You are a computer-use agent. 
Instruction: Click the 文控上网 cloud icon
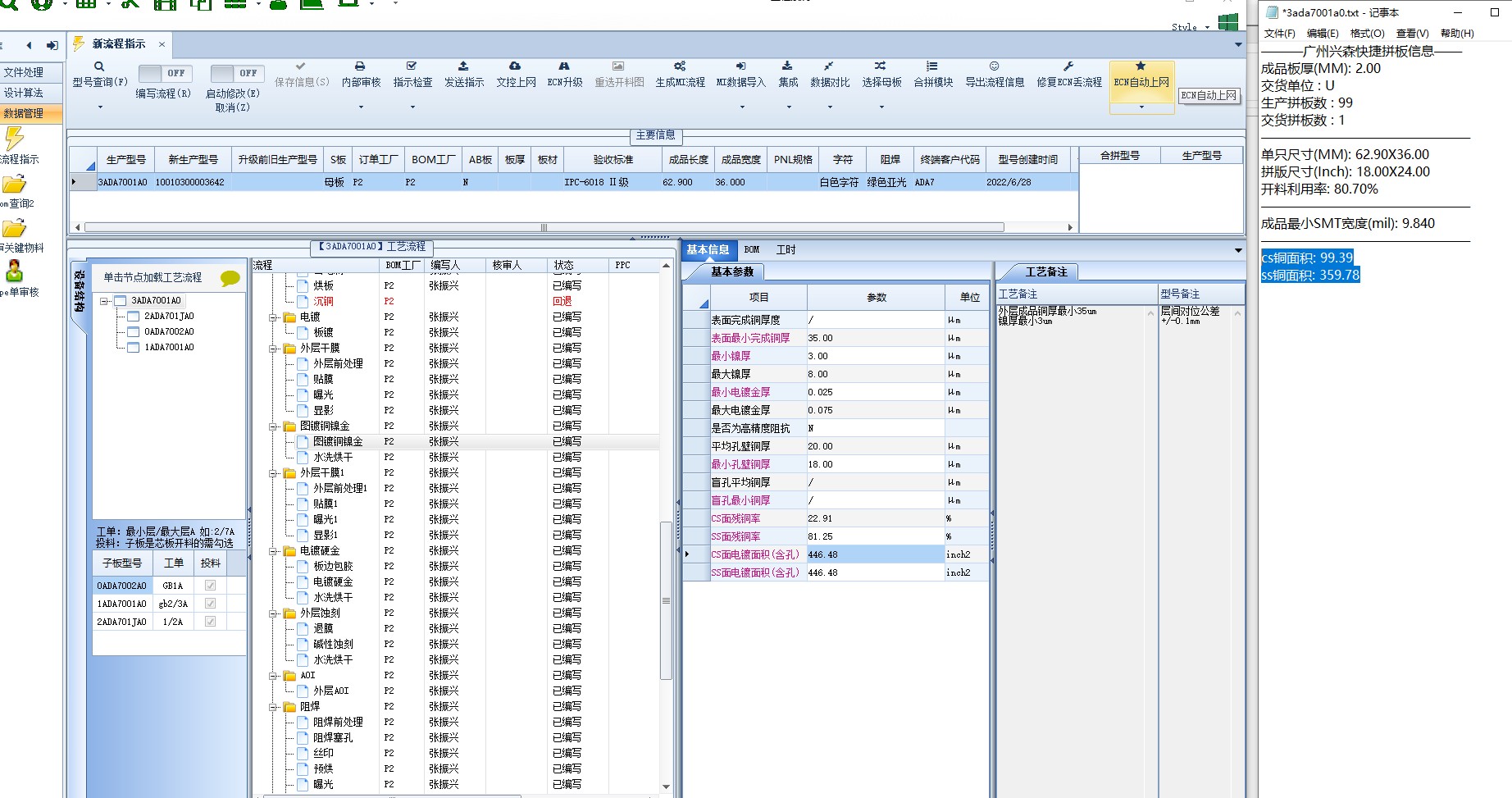pos(515,66)
